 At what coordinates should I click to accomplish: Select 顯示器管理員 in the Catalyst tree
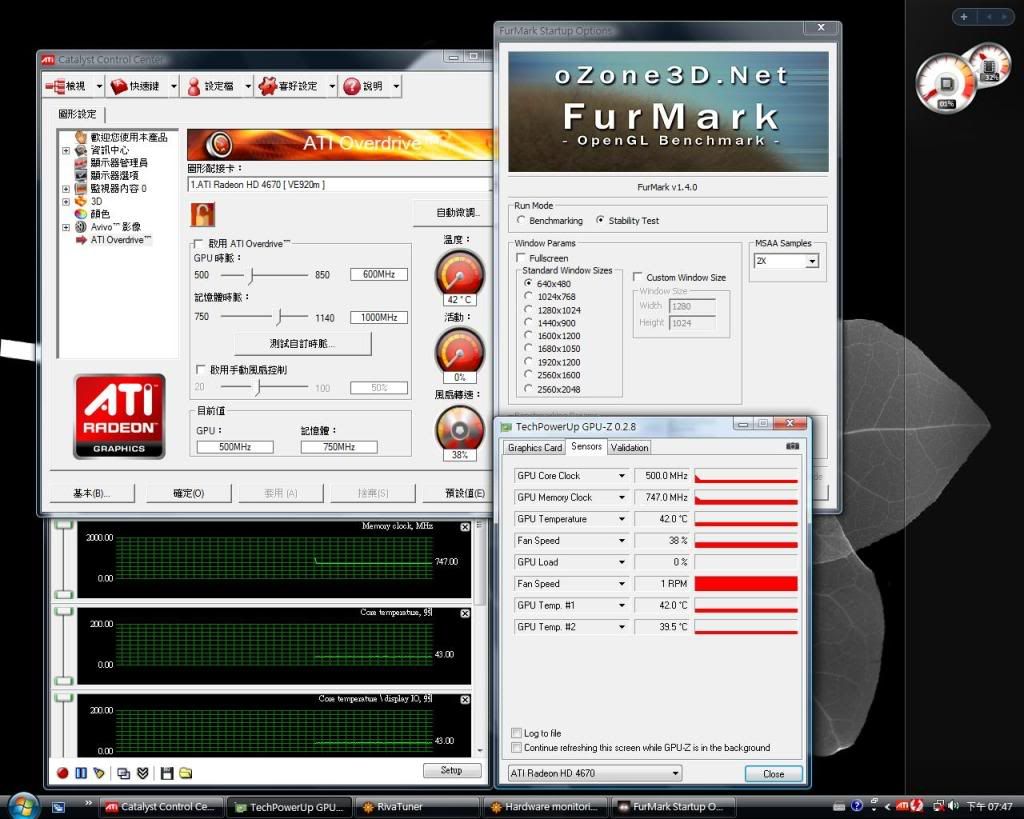pyautogui.click(x=119, y=163)
